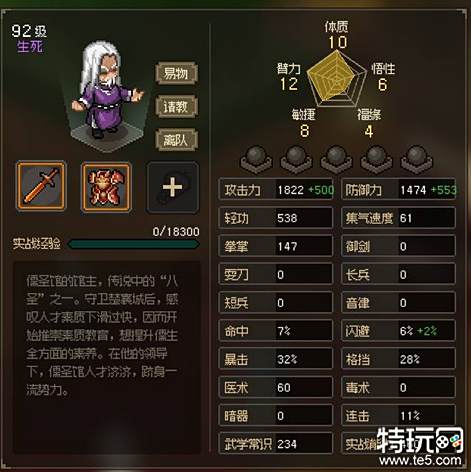Screen dimensions: 471x472
Task: Click the first empty orb socket
Action: pos(256,160)
